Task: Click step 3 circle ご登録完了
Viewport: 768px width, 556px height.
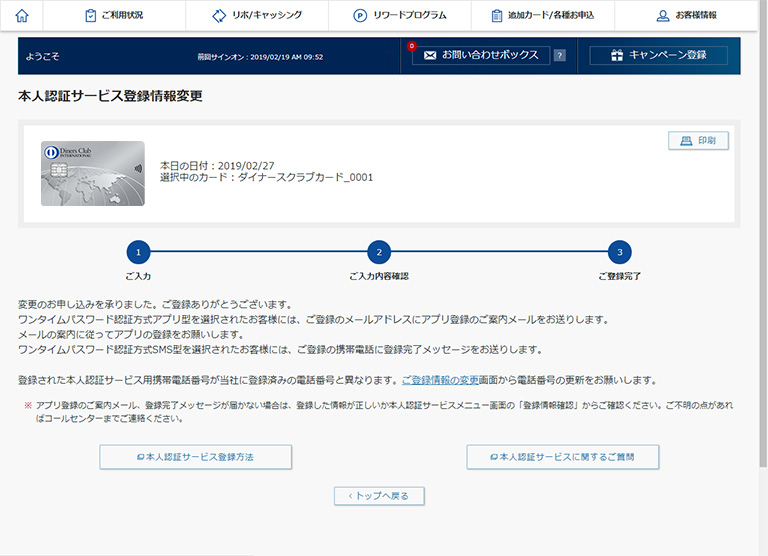Action: (619, 252)
